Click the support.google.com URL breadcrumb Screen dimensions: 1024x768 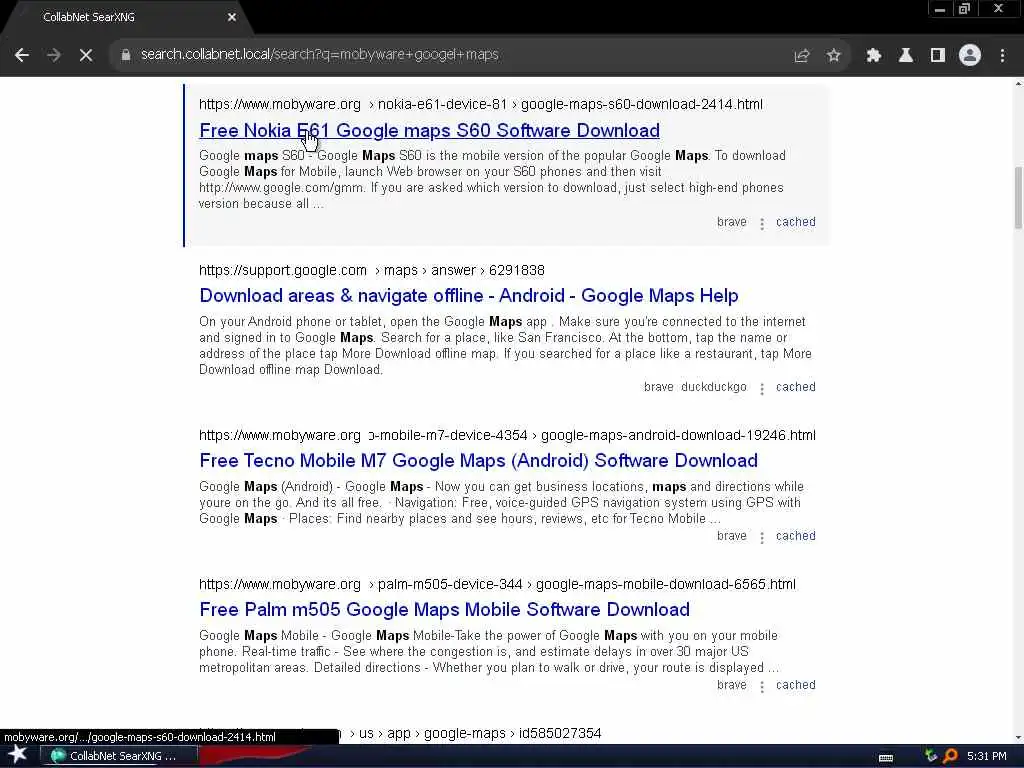pyautogui.click(x=372, y=270)
